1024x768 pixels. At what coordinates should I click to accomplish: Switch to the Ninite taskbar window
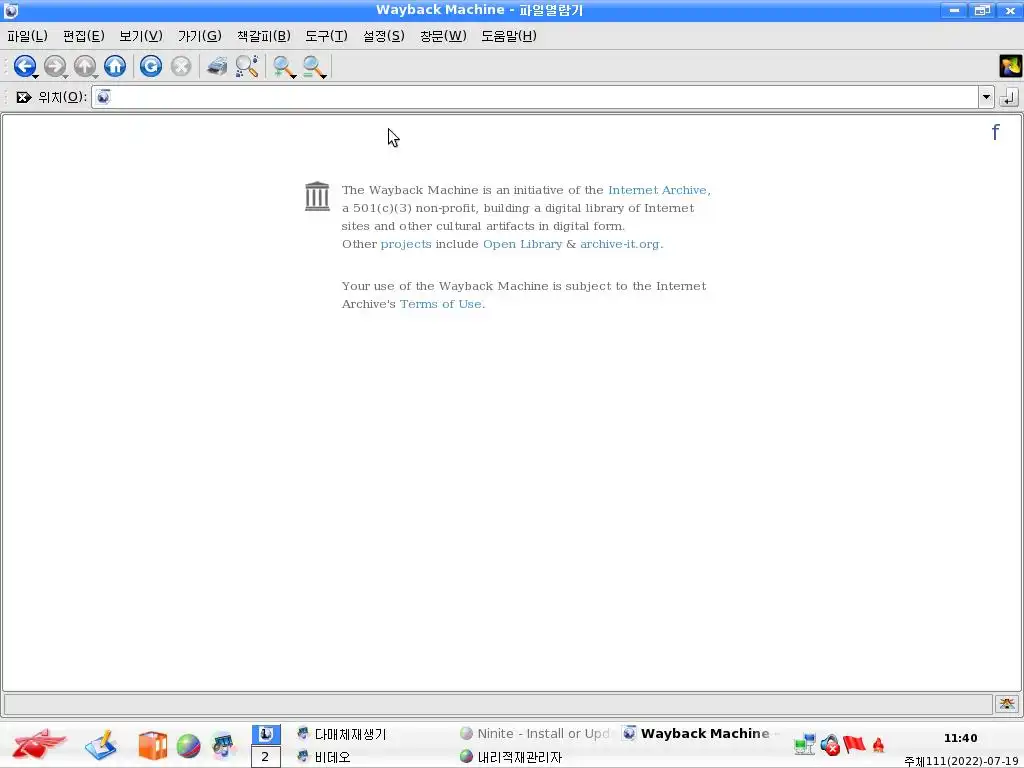[534, 734]
